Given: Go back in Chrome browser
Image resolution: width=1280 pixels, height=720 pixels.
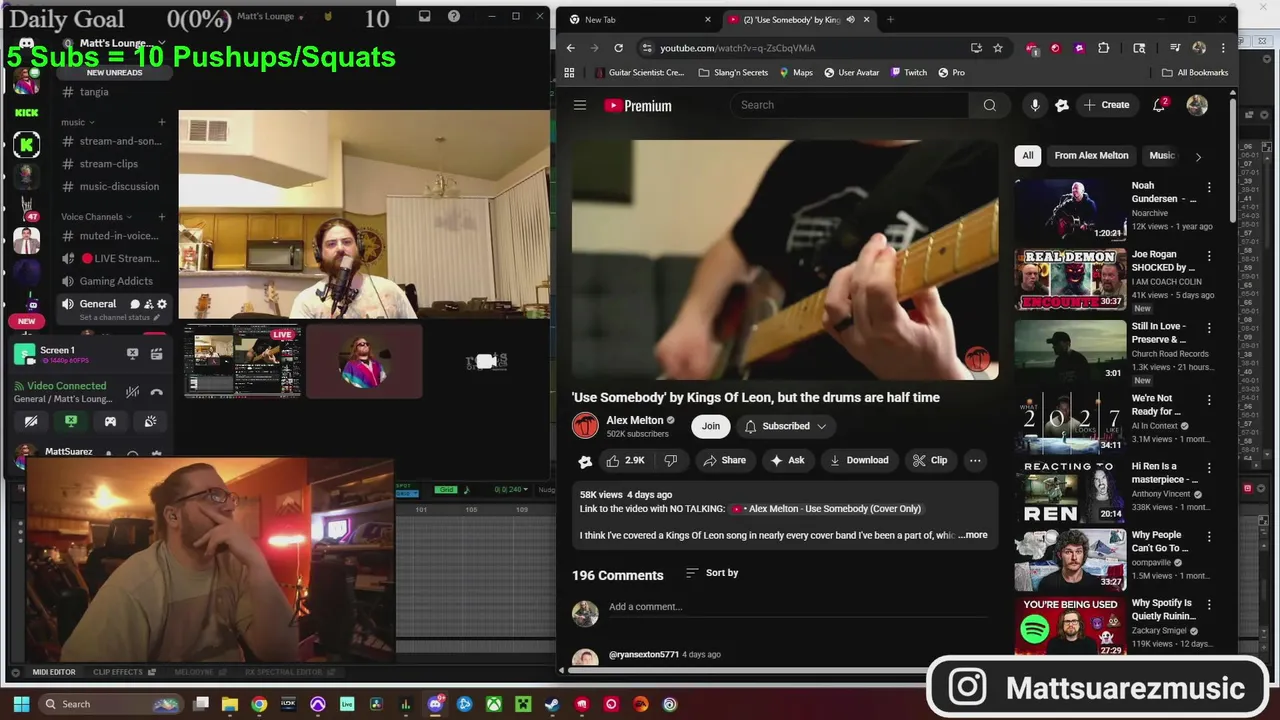Looking at the screenshot, I should [571, 47].
